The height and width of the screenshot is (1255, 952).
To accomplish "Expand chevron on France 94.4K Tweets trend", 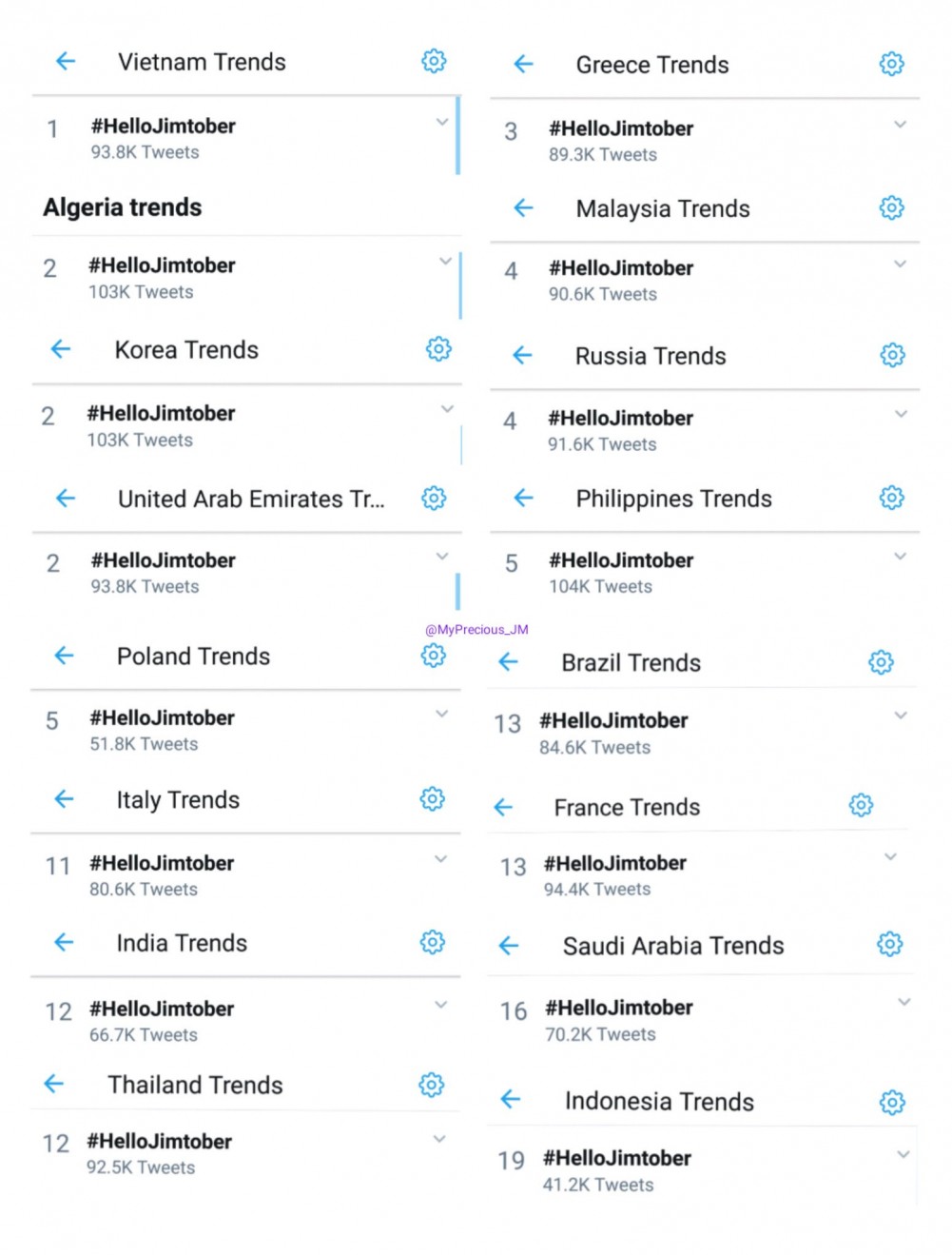I will pyautogui.click(x=890, y=857).
